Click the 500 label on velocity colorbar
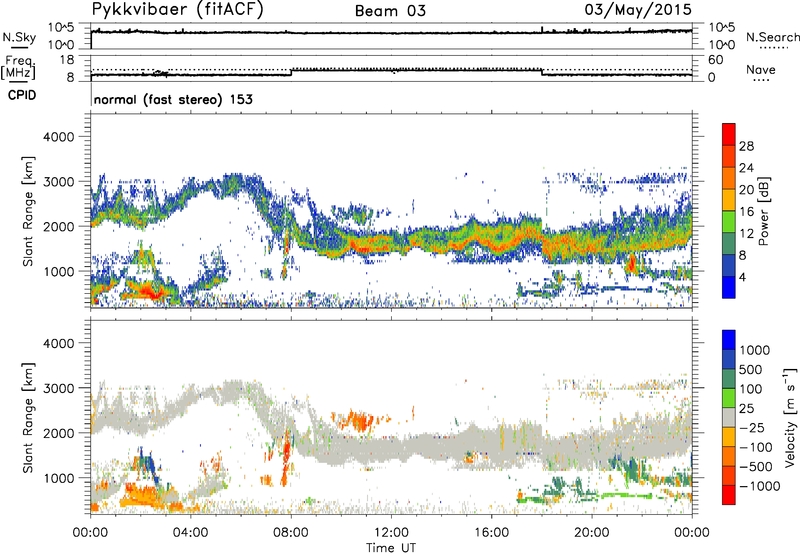The width and height of the screenshot is (800, 554). 751,370
